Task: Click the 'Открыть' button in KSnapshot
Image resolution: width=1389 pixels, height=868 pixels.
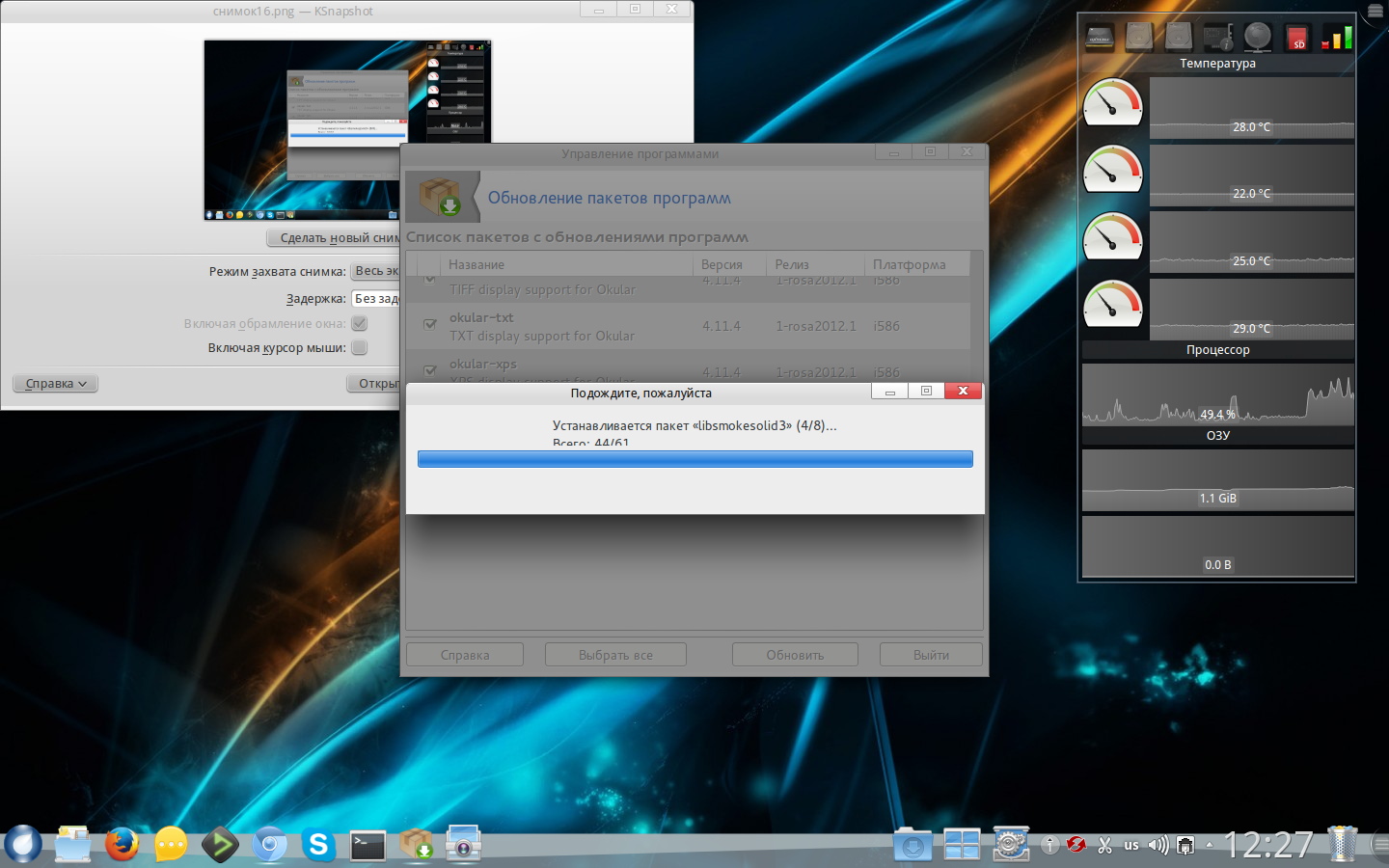Action: click(373, 384)
